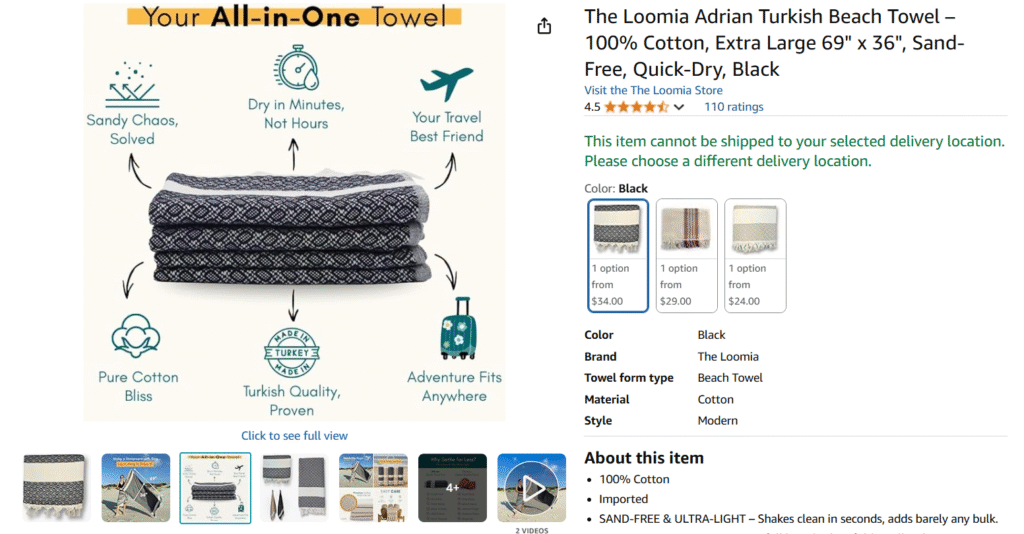
Task: Select the Black color swatch option
Action: pos(618,255)
